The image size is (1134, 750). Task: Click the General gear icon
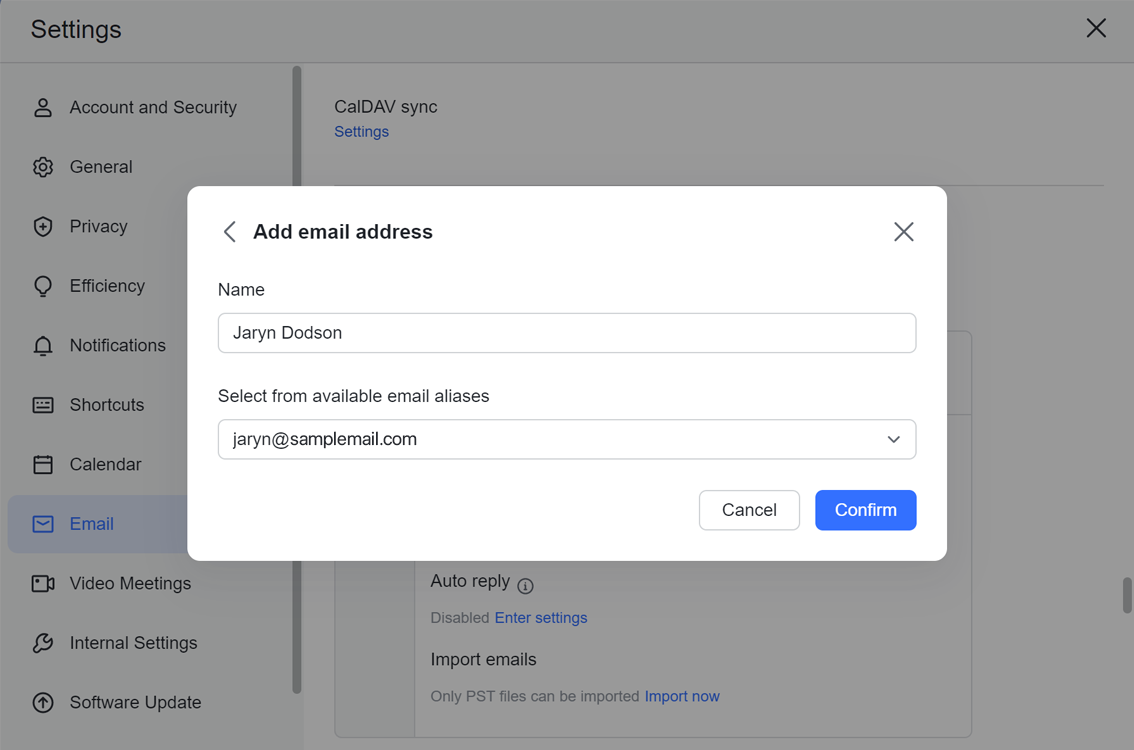(x=43, y=167)
